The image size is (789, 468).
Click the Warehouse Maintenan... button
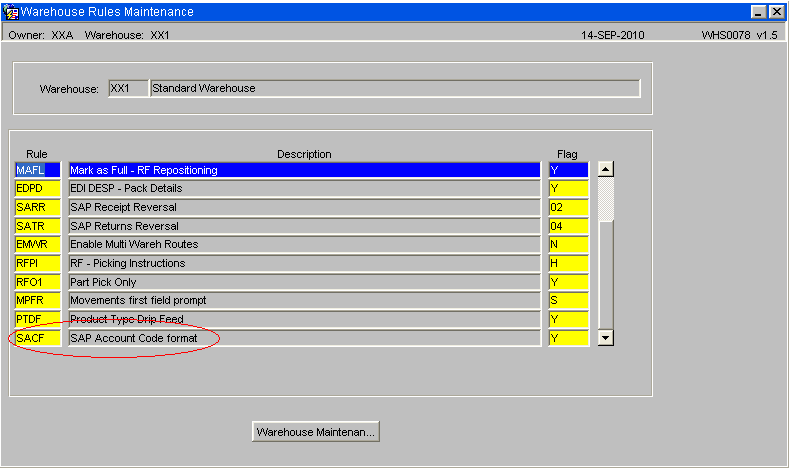pyautogui.click(x=315, y=432)
